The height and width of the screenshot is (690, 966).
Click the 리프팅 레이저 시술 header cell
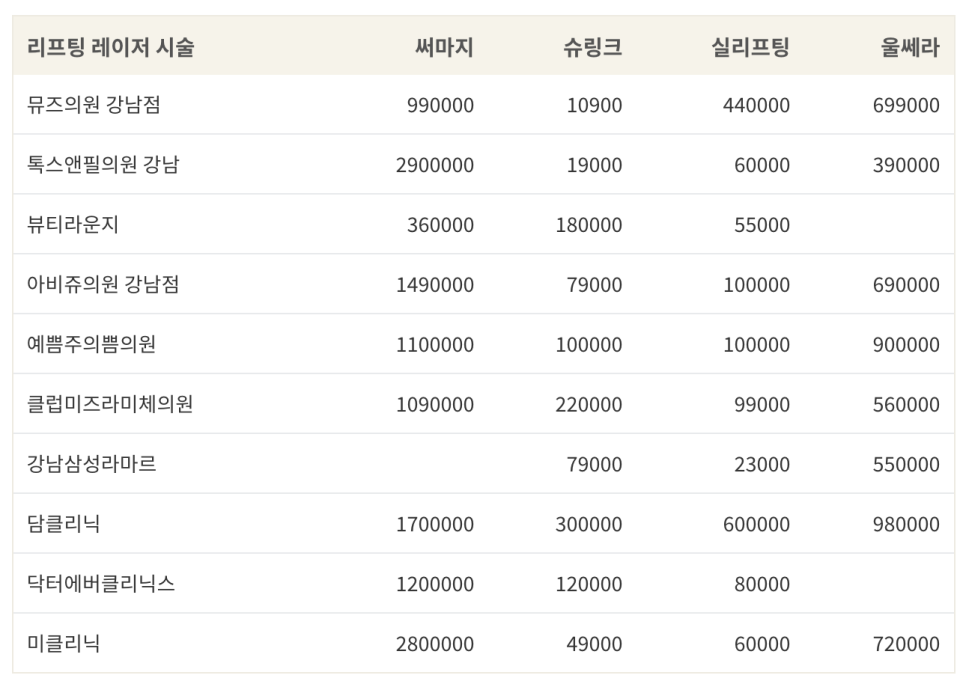111,47
